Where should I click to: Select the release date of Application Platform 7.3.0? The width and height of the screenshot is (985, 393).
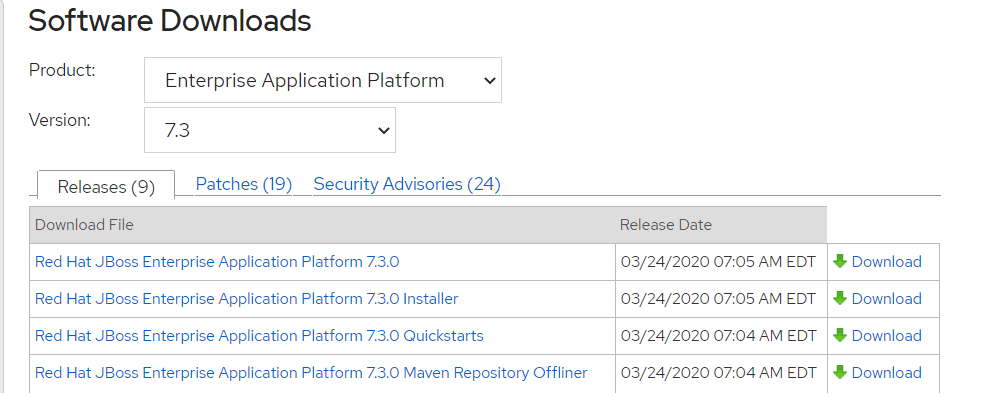coord(718,262)
